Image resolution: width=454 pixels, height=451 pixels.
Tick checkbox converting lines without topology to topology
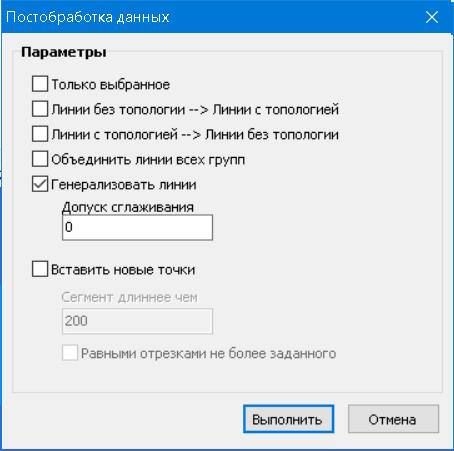point(40,109)
